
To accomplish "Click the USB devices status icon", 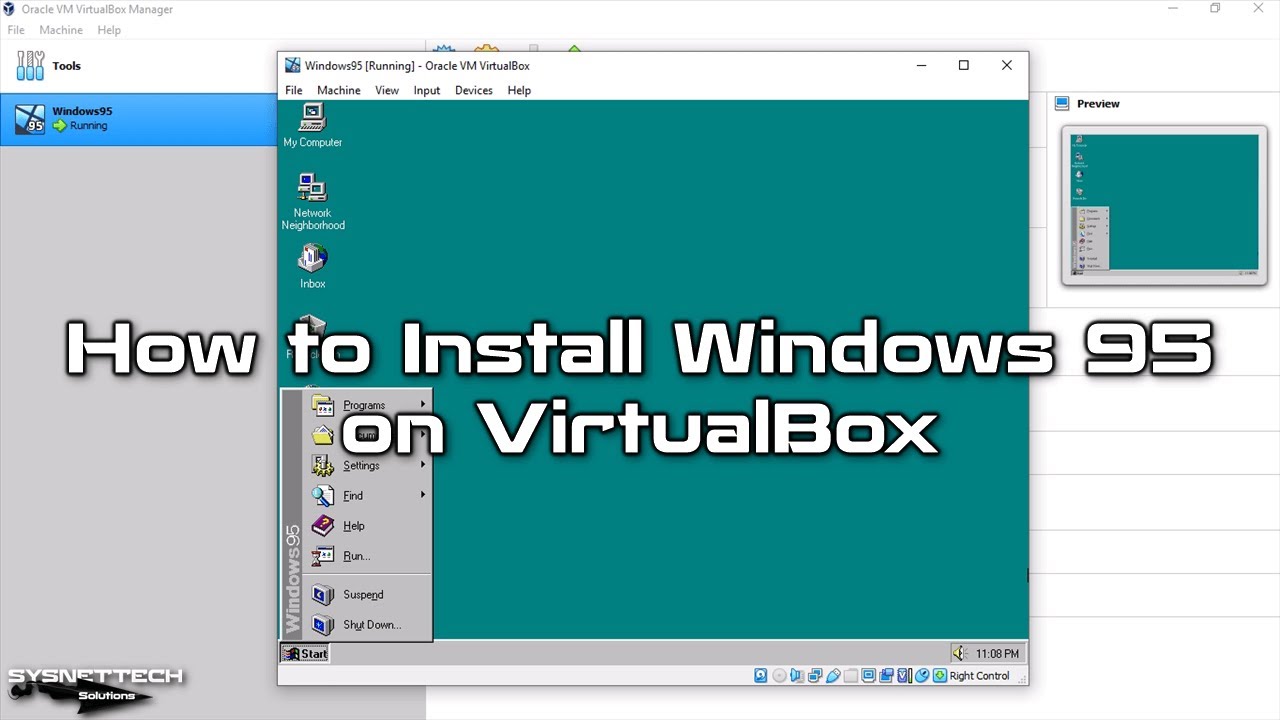I will (x=833, y=676).
